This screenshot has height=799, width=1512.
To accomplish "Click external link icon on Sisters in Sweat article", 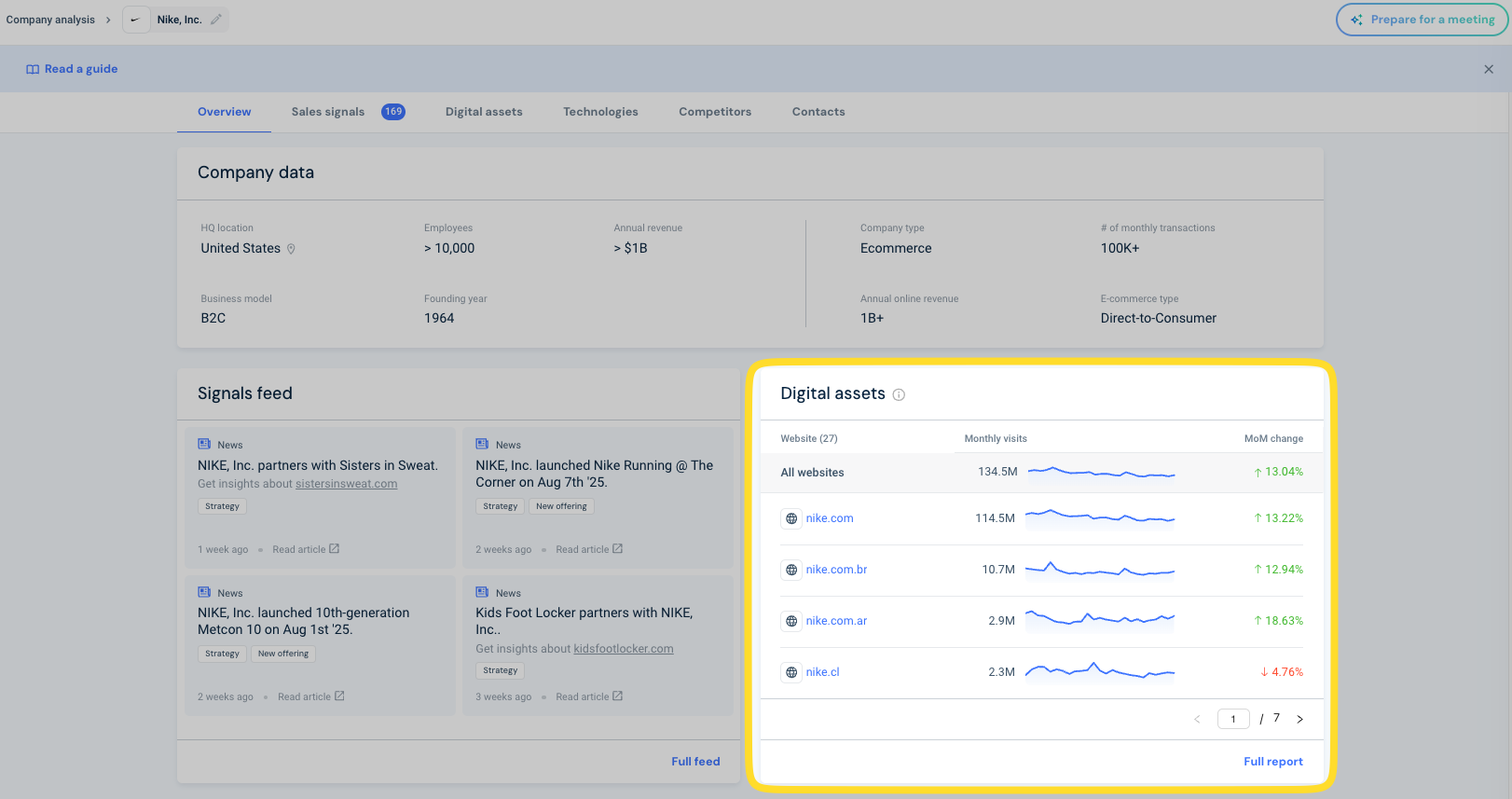I will [335, 549].
